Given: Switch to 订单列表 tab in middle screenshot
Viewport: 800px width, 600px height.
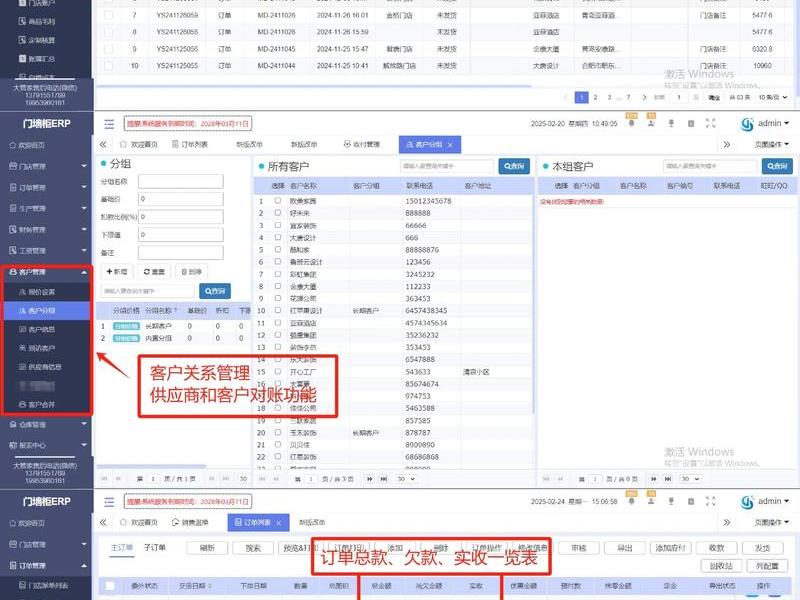Looking at the screenshot, I should (x=190, y=145).
